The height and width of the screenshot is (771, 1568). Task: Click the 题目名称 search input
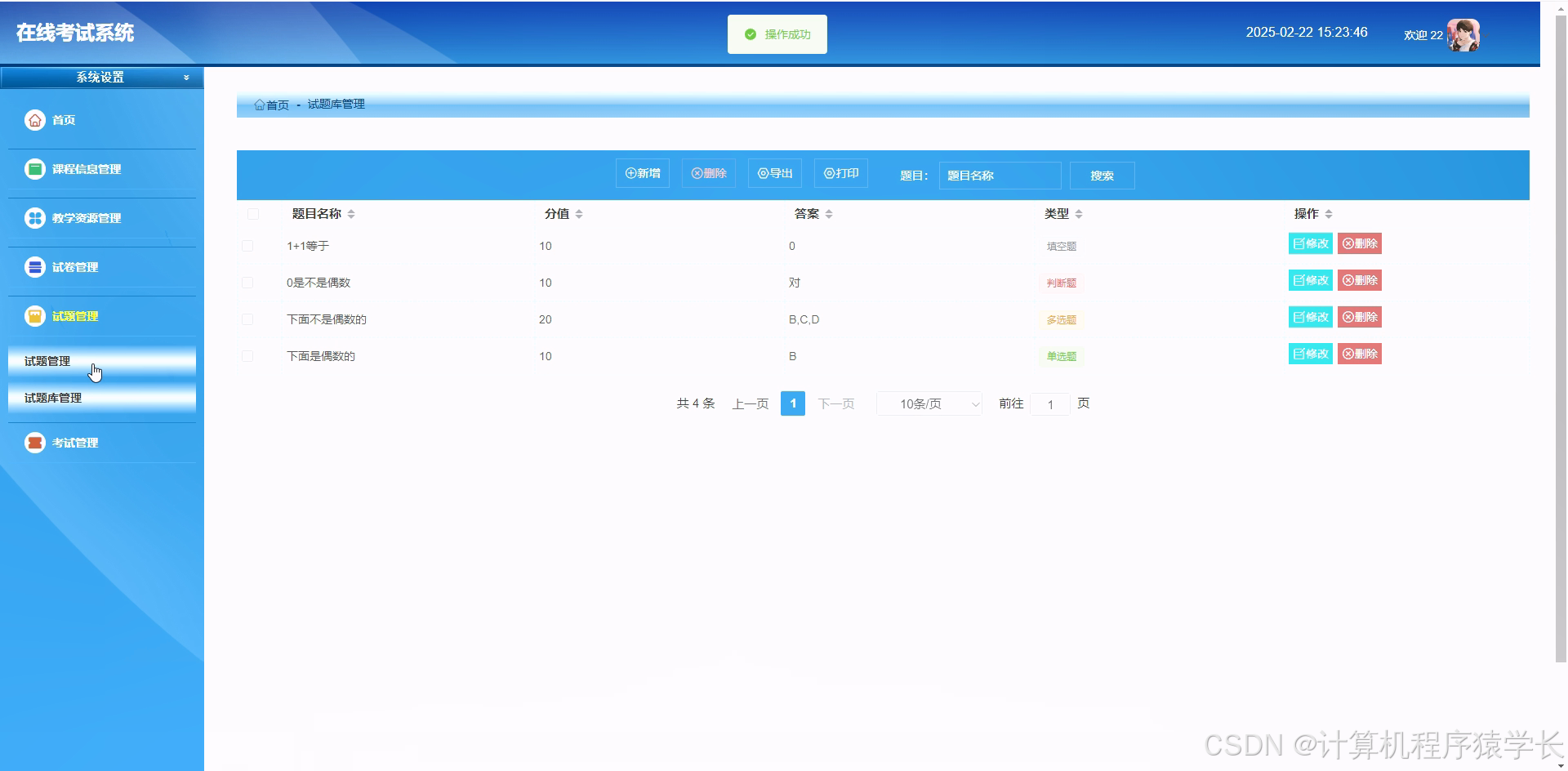pyautogui.click(x=1000, y=176)
